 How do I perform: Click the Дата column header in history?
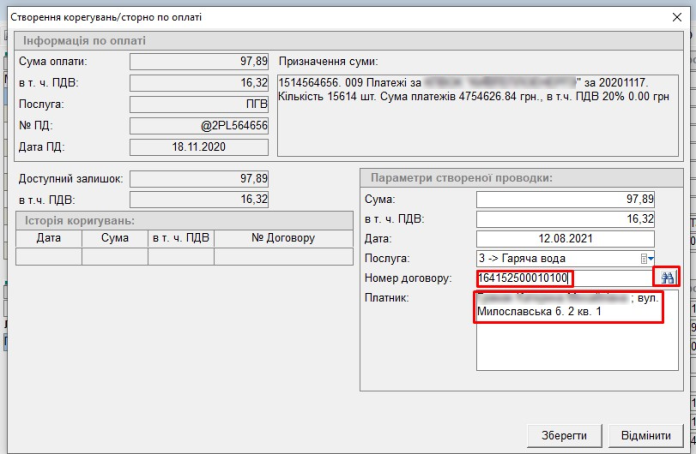(x=49, y=238)
